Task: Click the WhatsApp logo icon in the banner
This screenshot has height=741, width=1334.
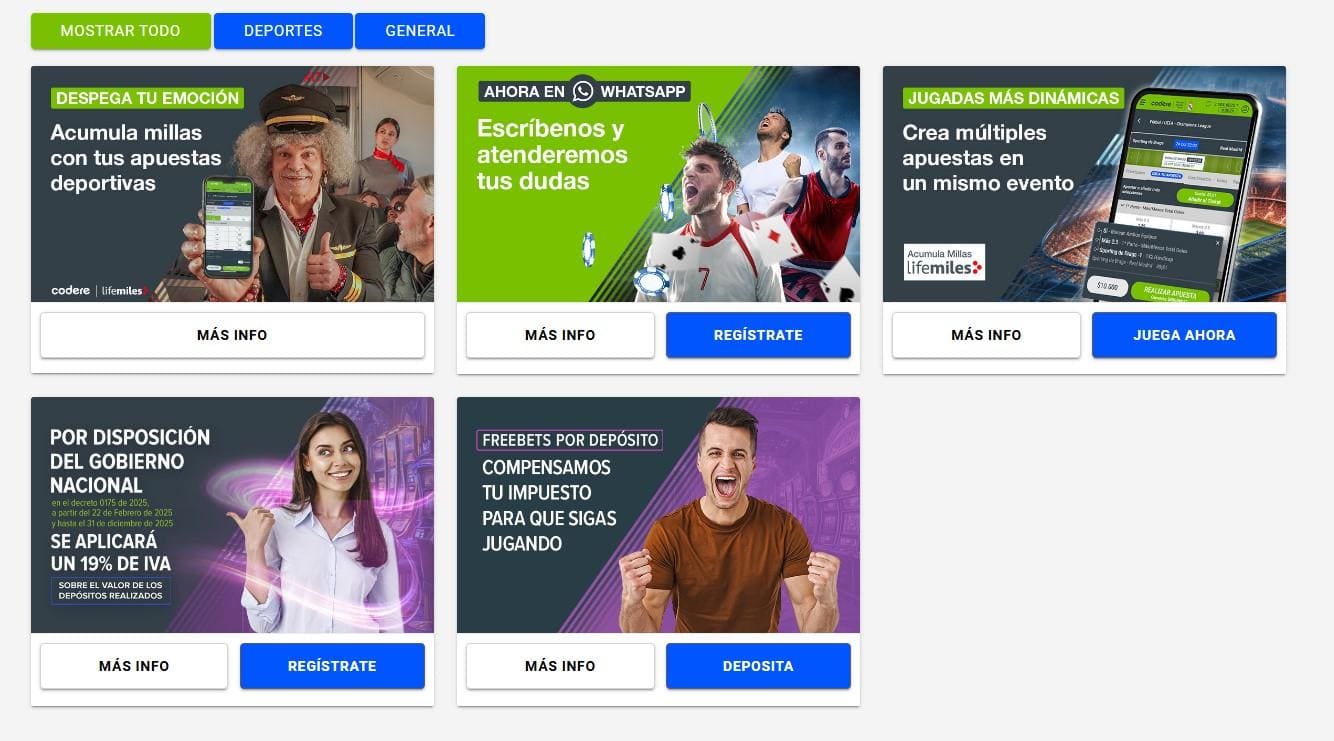Action: click(583, 92)
